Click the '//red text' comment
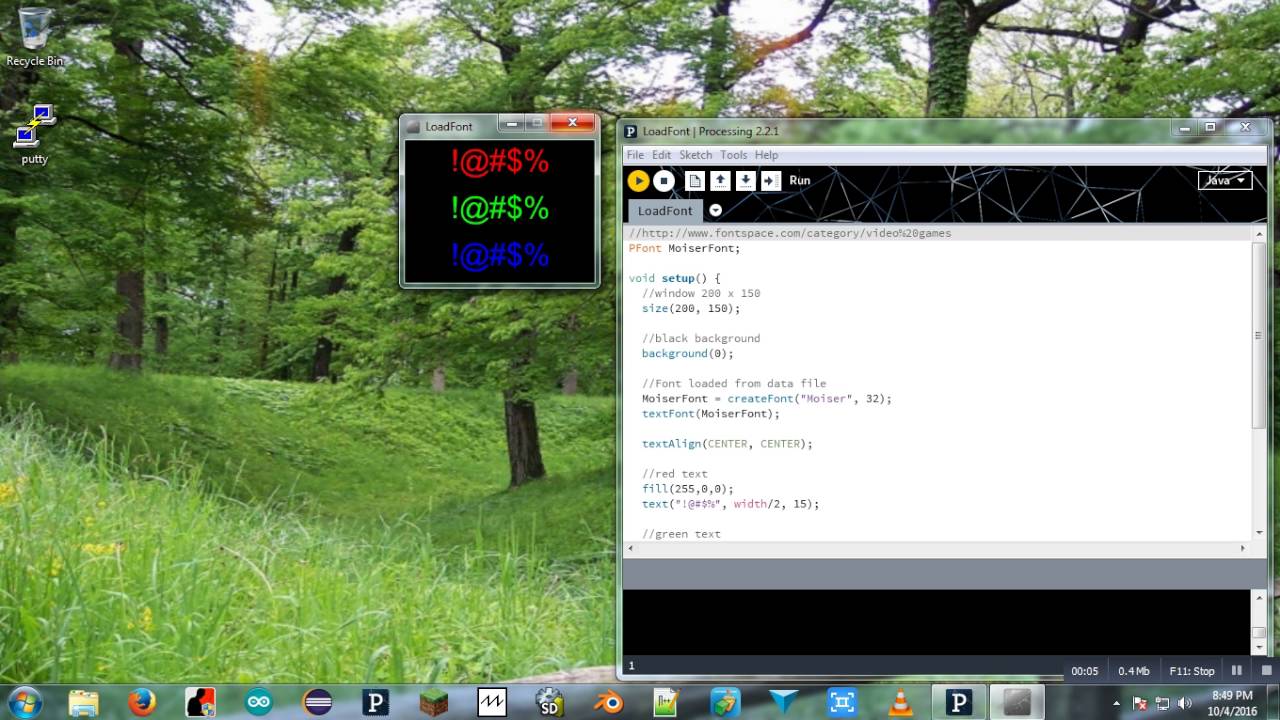Viewport: 1280px width, 720px height. 674,474
